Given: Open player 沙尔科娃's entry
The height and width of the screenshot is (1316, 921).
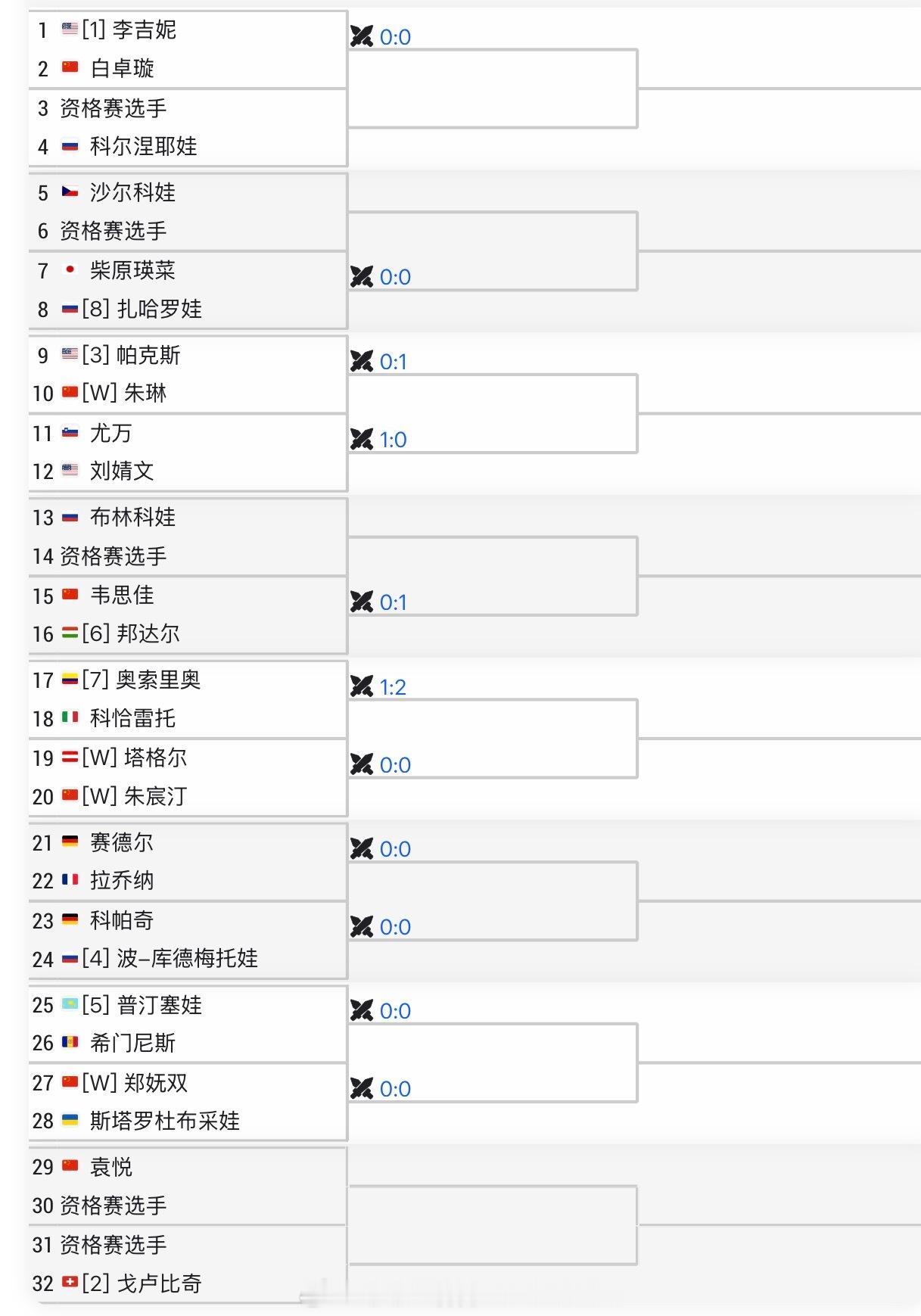Looking at the screenshot, I should [132, 192].
